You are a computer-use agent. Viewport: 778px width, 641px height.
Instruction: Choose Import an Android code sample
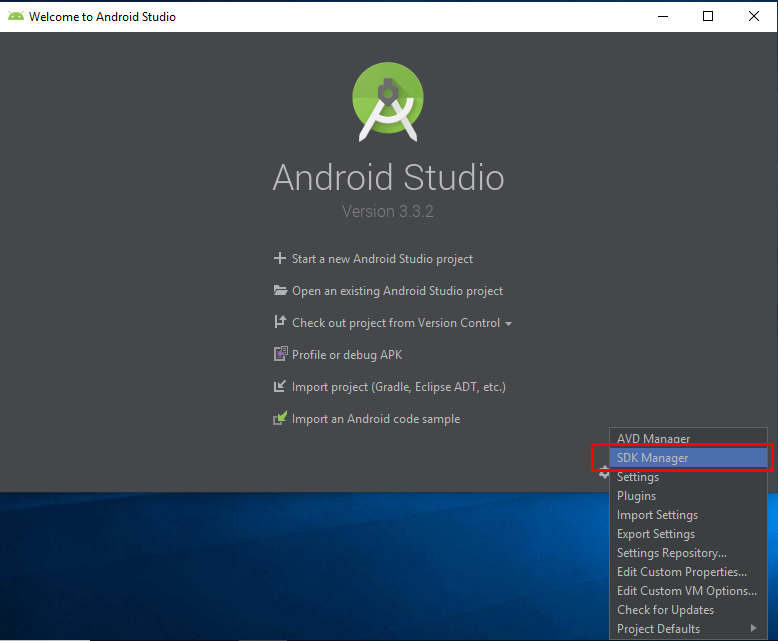click(376, 419)
